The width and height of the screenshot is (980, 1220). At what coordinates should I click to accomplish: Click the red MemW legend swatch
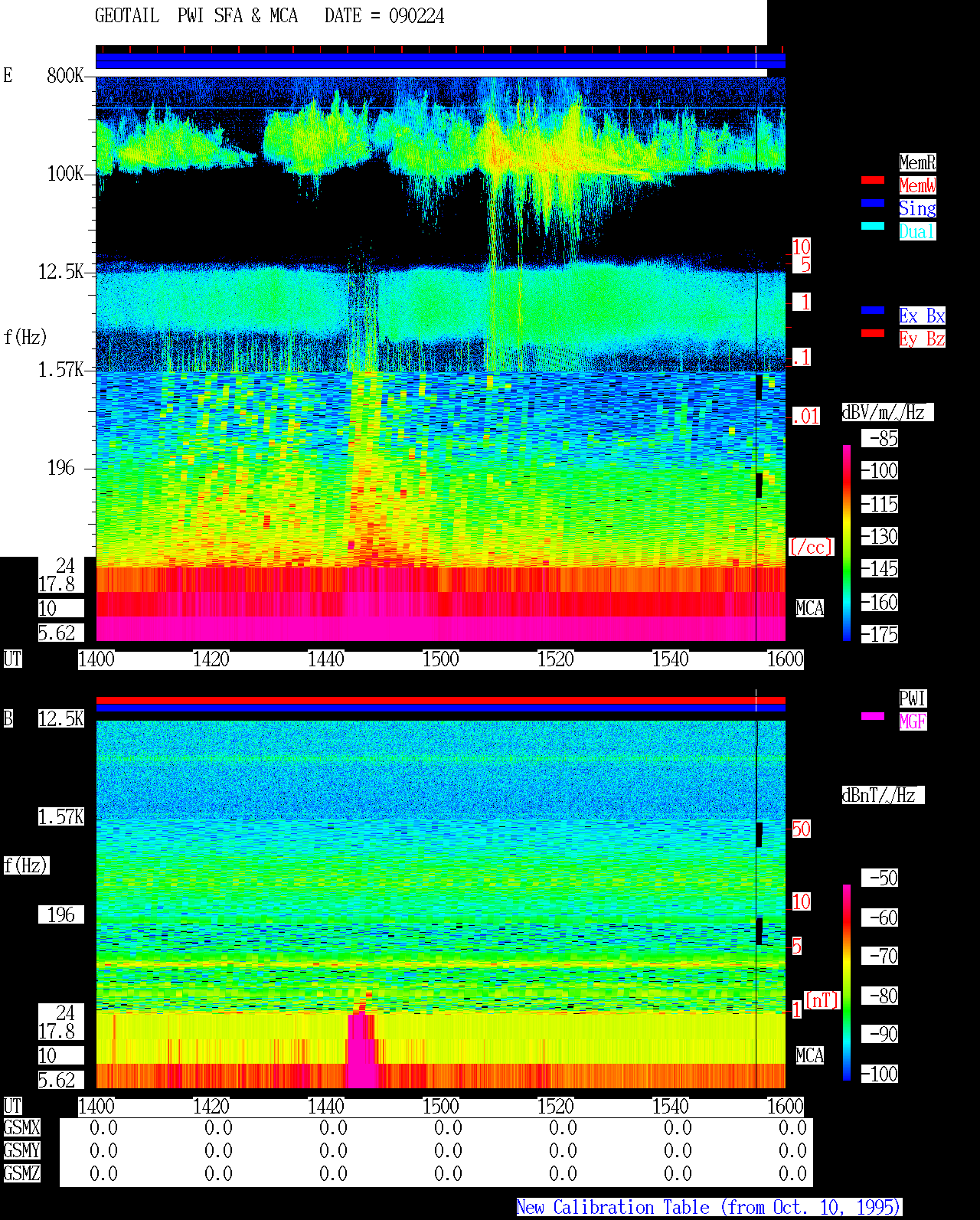(x=873, y=180)
